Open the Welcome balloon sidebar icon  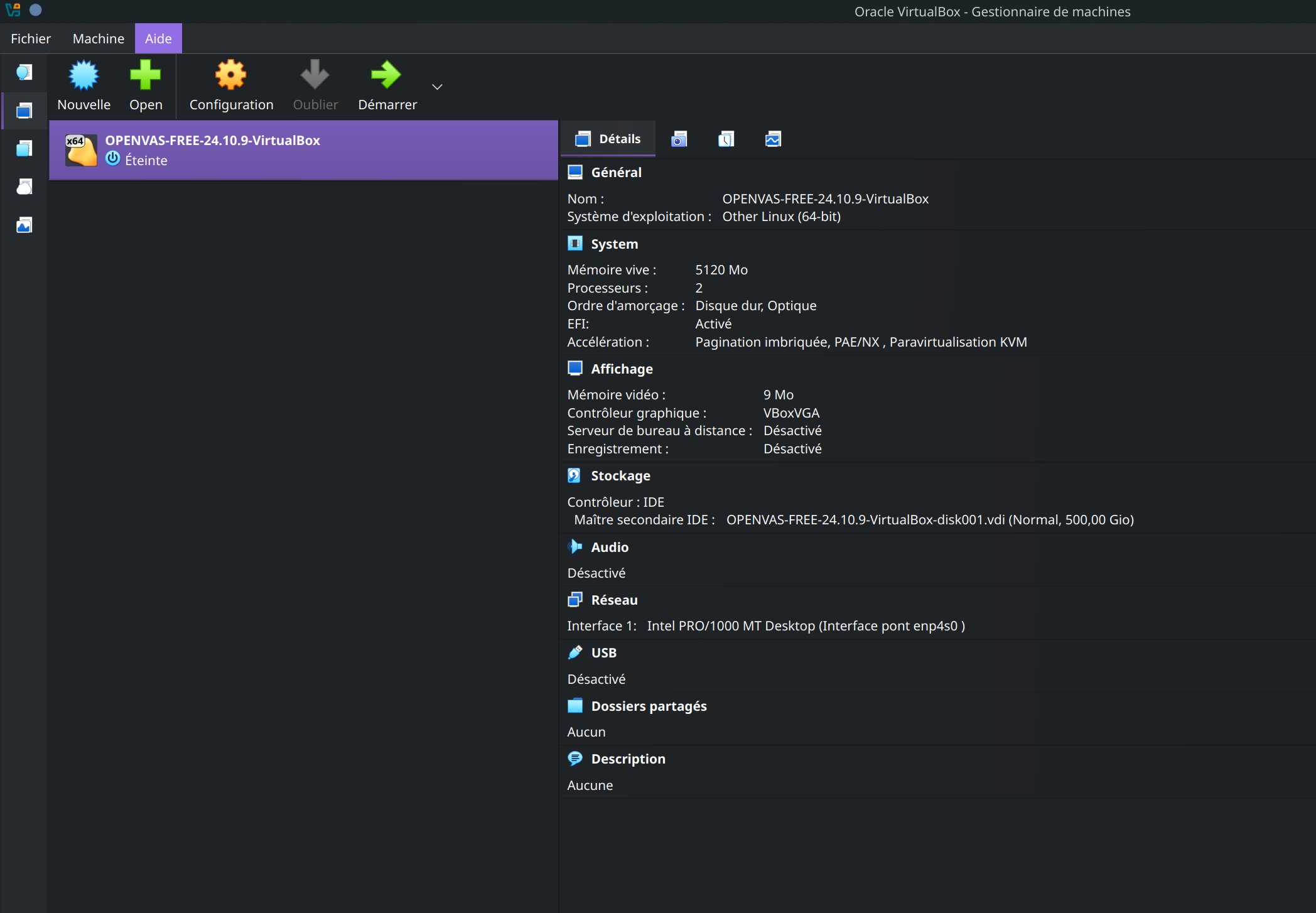(x=24, y=72)
